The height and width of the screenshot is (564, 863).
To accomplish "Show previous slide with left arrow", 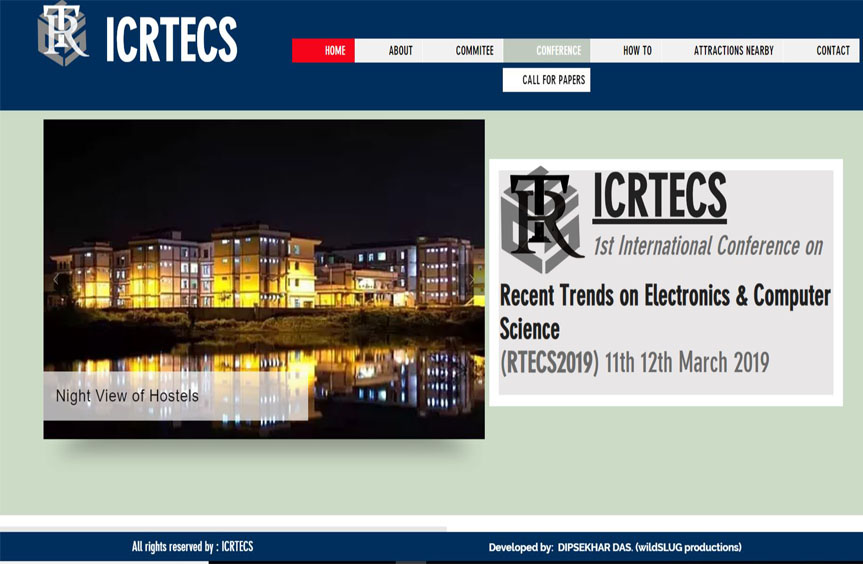I will [x=56, y=280].
